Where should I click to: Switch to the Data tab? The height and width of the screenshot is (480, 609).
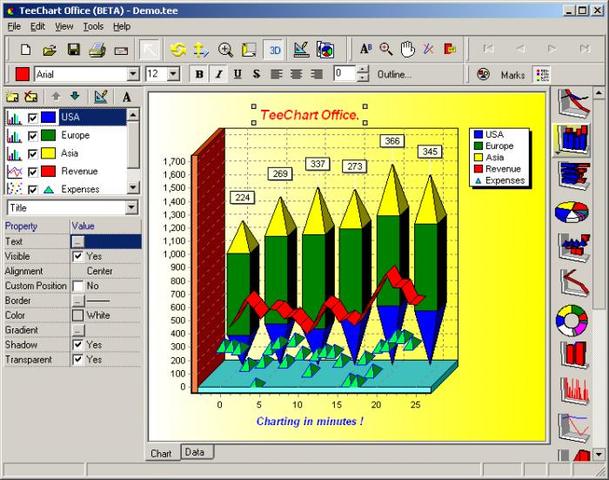click(197, 452)
